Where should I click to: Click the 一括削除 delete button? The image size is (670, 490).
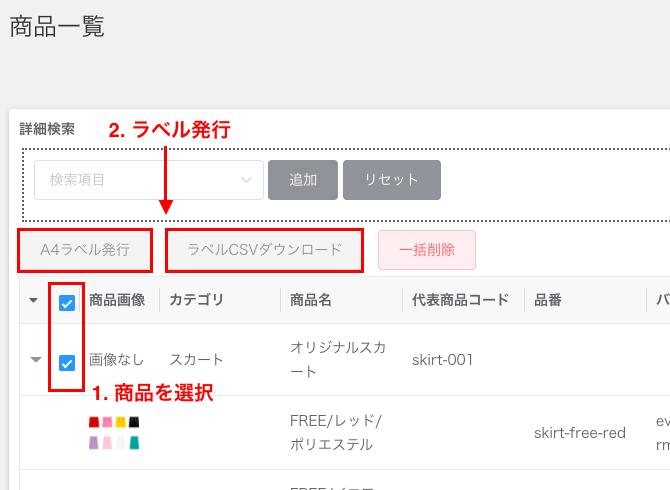(427, 250)
